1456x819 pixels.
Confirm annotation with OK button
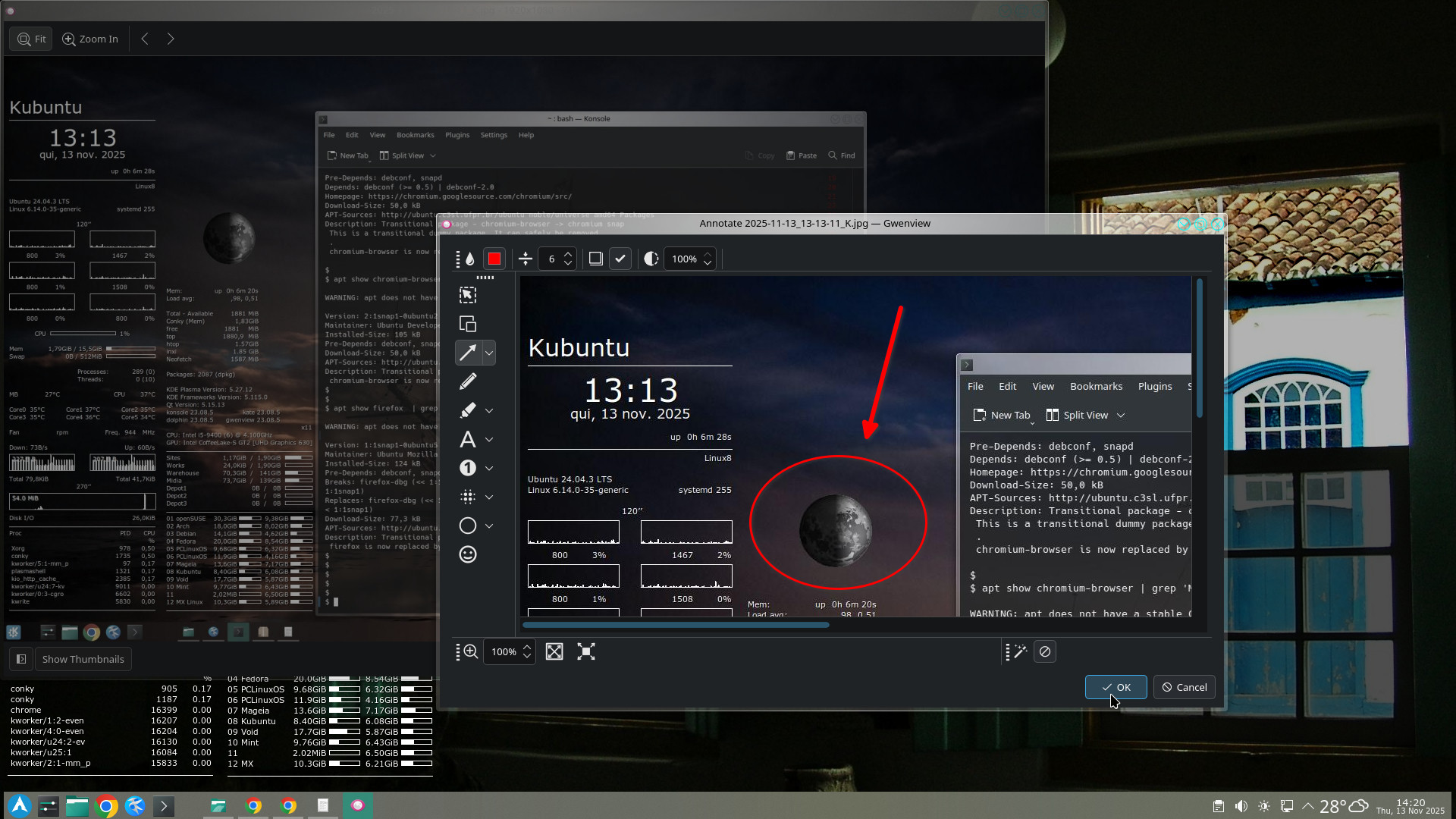pyautogui.click(x=1116, y=687)
